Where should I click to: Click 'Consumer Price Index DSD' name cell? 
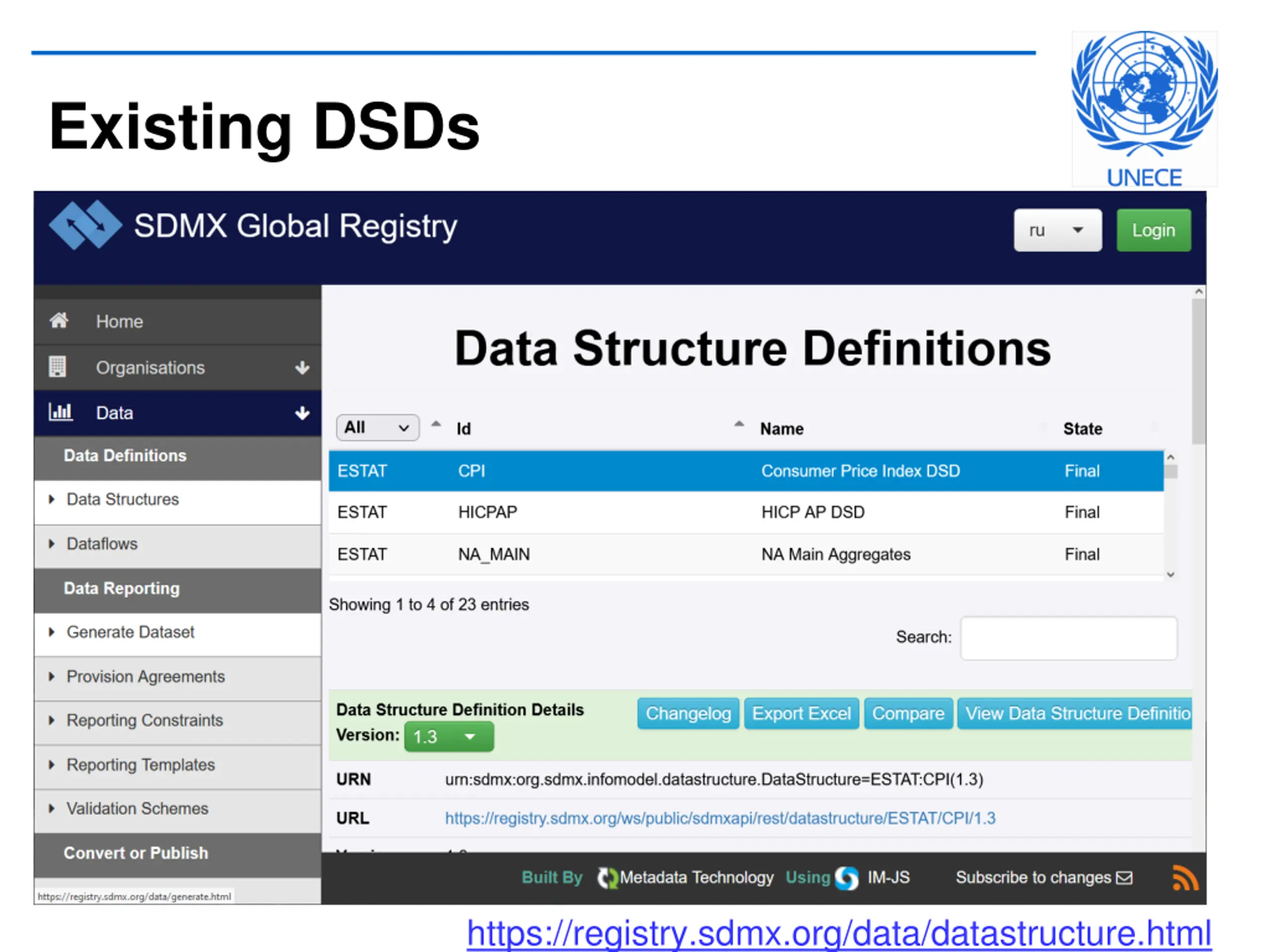(x=860, y=471)
